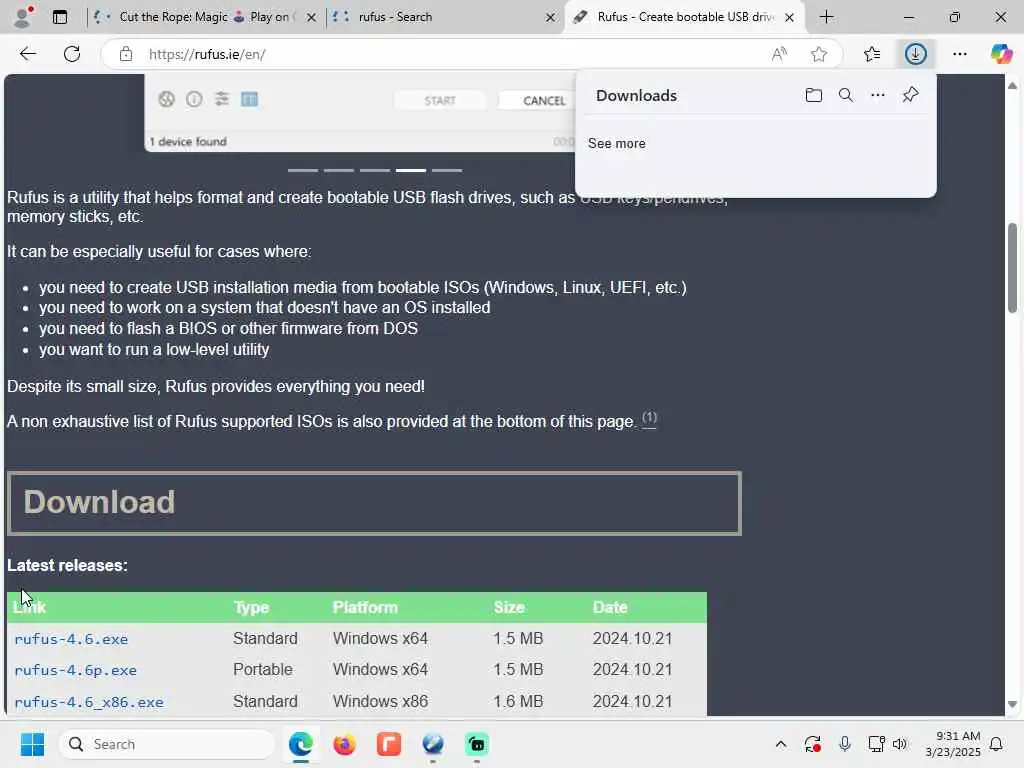Click the Portable type cell
The height and width of the screenshot is (768, 1024).
tap(263, 669)
